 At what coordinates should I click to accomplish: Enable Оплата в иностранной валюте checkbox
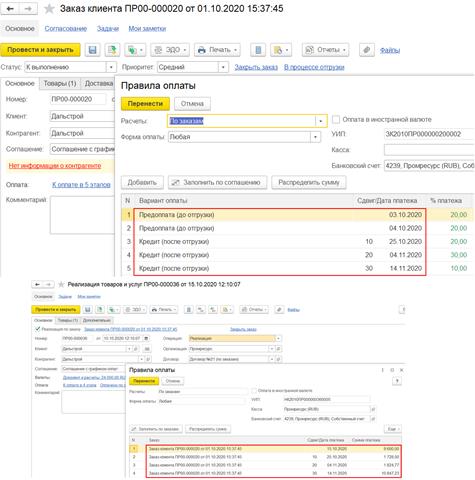coord(336,119)
